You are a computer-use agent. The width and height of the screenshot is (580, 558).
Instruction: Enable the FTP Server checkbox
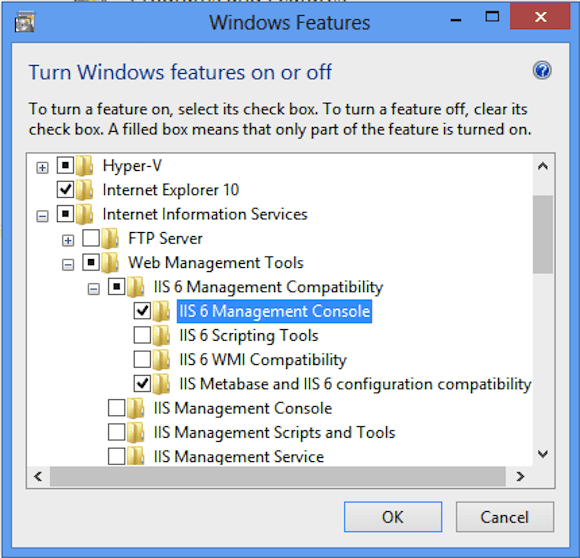click(x=91, y=238)
